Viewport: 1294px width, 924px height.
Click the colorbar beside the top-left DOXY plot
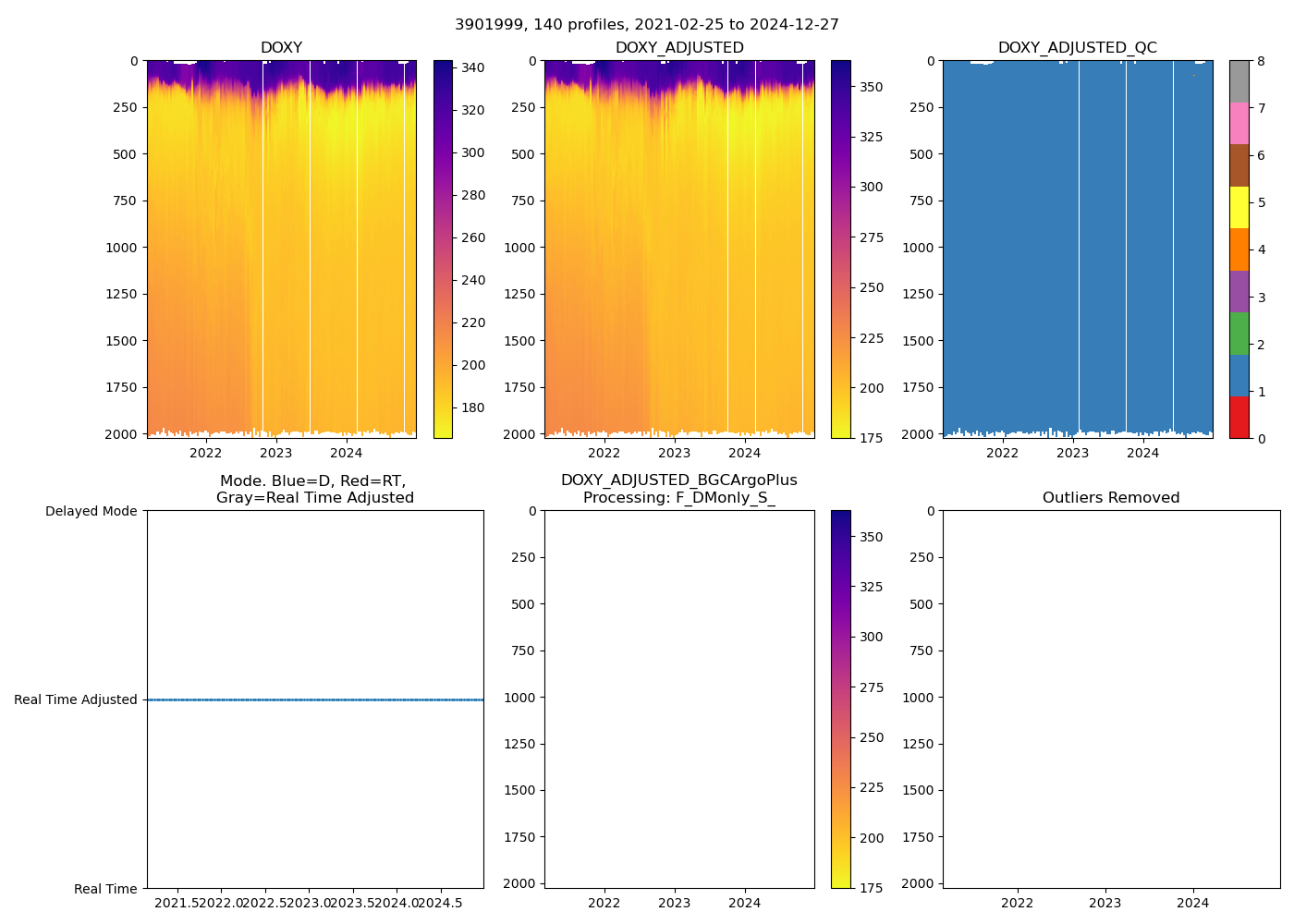pos(443,249)
